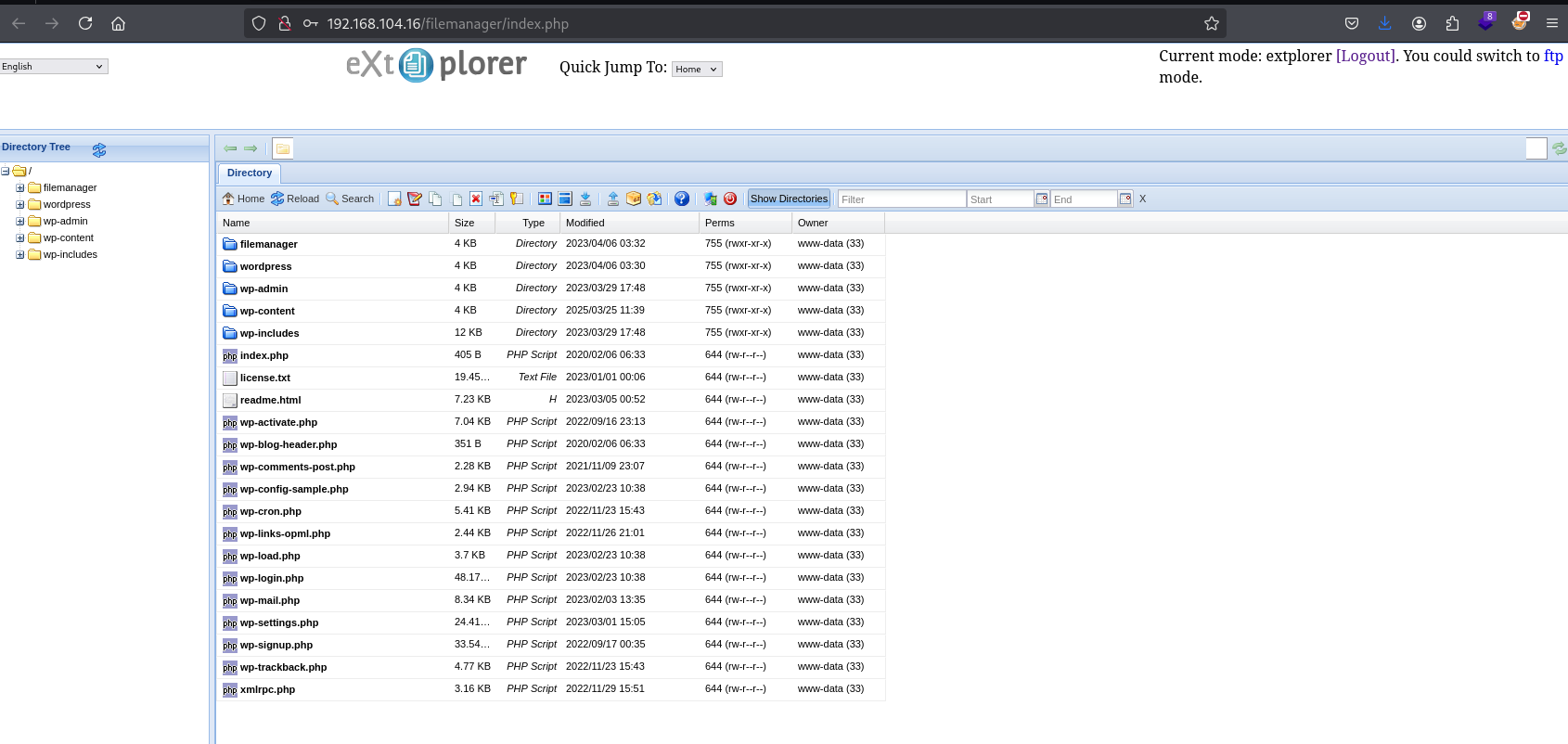The width and height of the screenshot is (1568, 744).
Task: Toggle the Show Directories button
Action: pyautogui.click(x=789, y=199)
